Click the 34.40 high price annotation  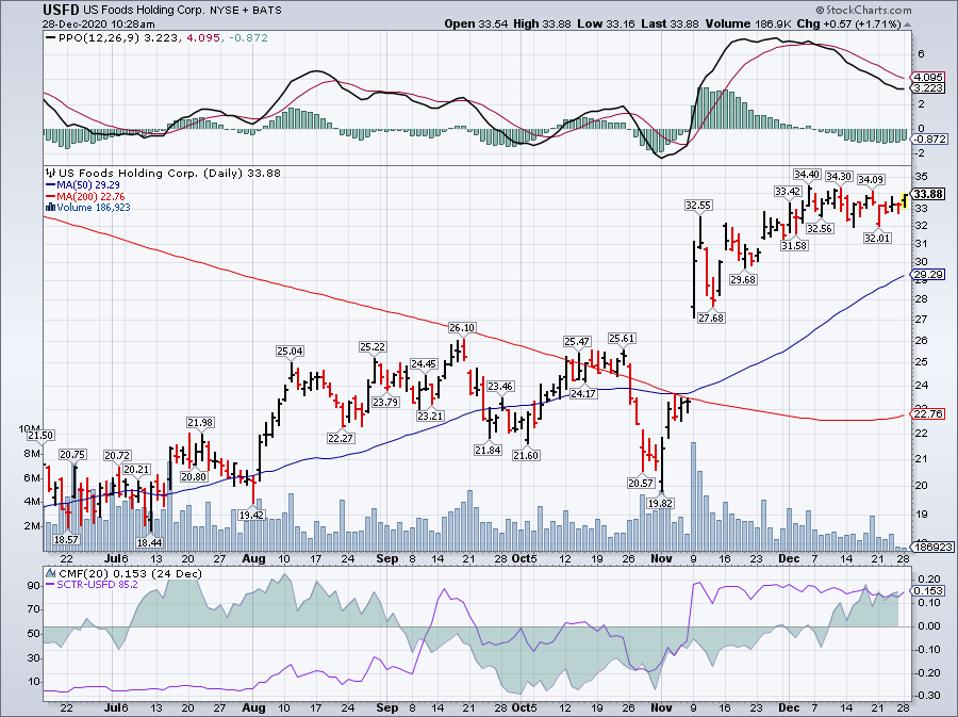806,174
